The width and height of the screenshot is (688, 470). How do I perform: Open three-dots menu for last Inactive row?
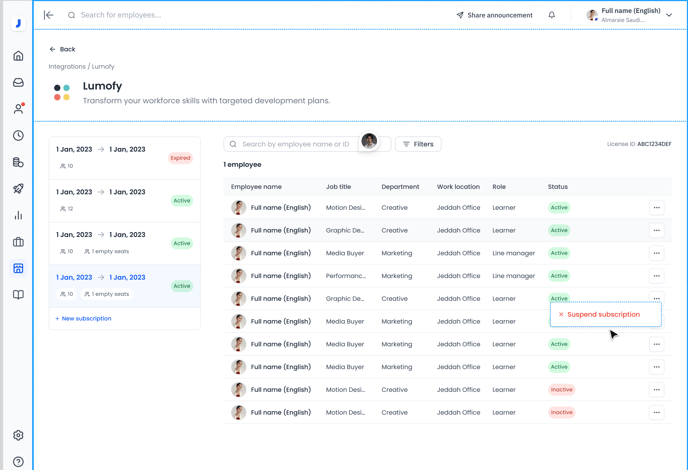[656, 412]
